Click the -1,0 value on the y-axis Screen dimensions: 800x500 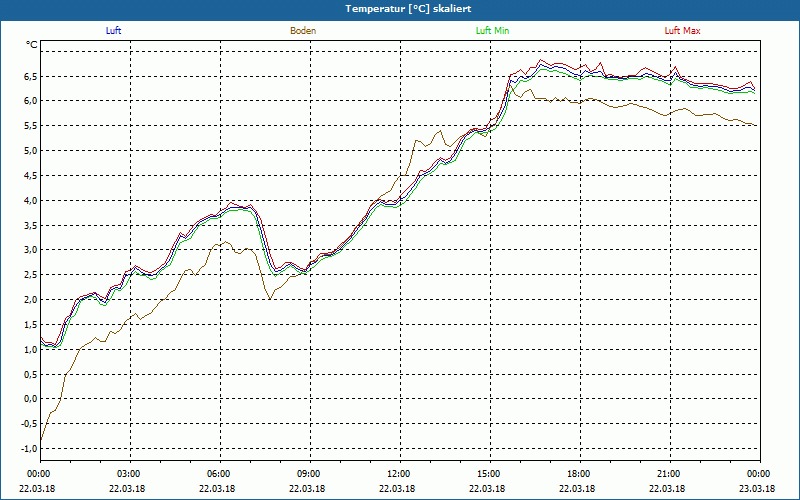(29, 448)
